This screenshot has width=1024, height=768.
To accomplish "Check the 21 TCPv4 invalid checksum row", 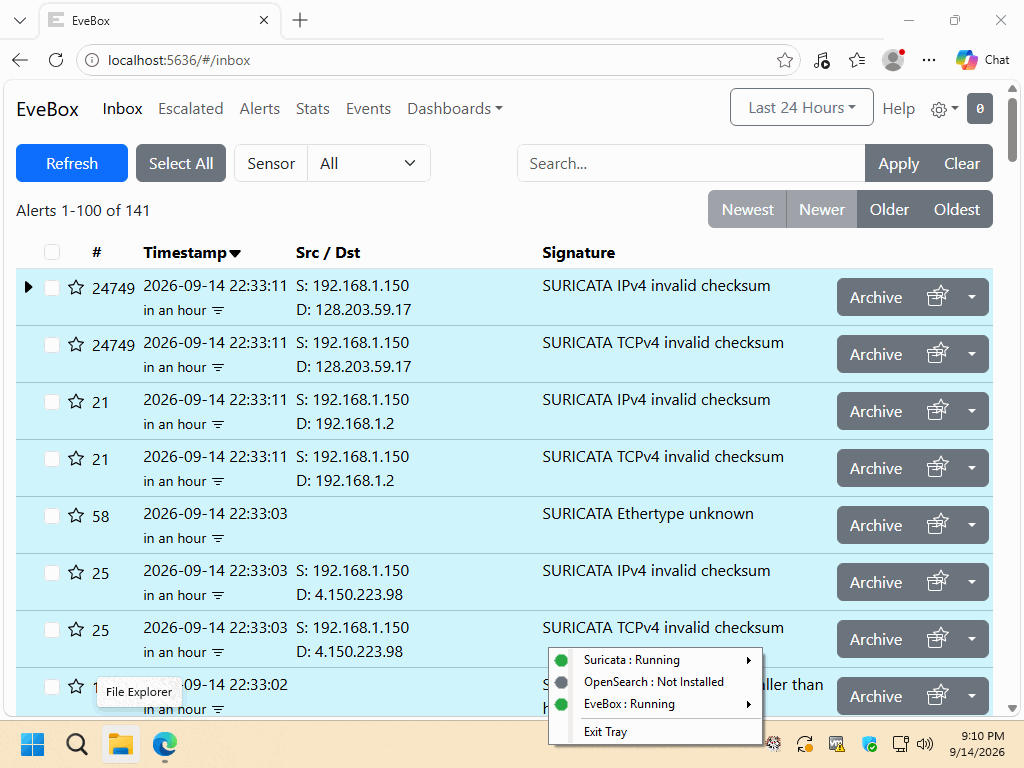I will (x=52, y=458).
